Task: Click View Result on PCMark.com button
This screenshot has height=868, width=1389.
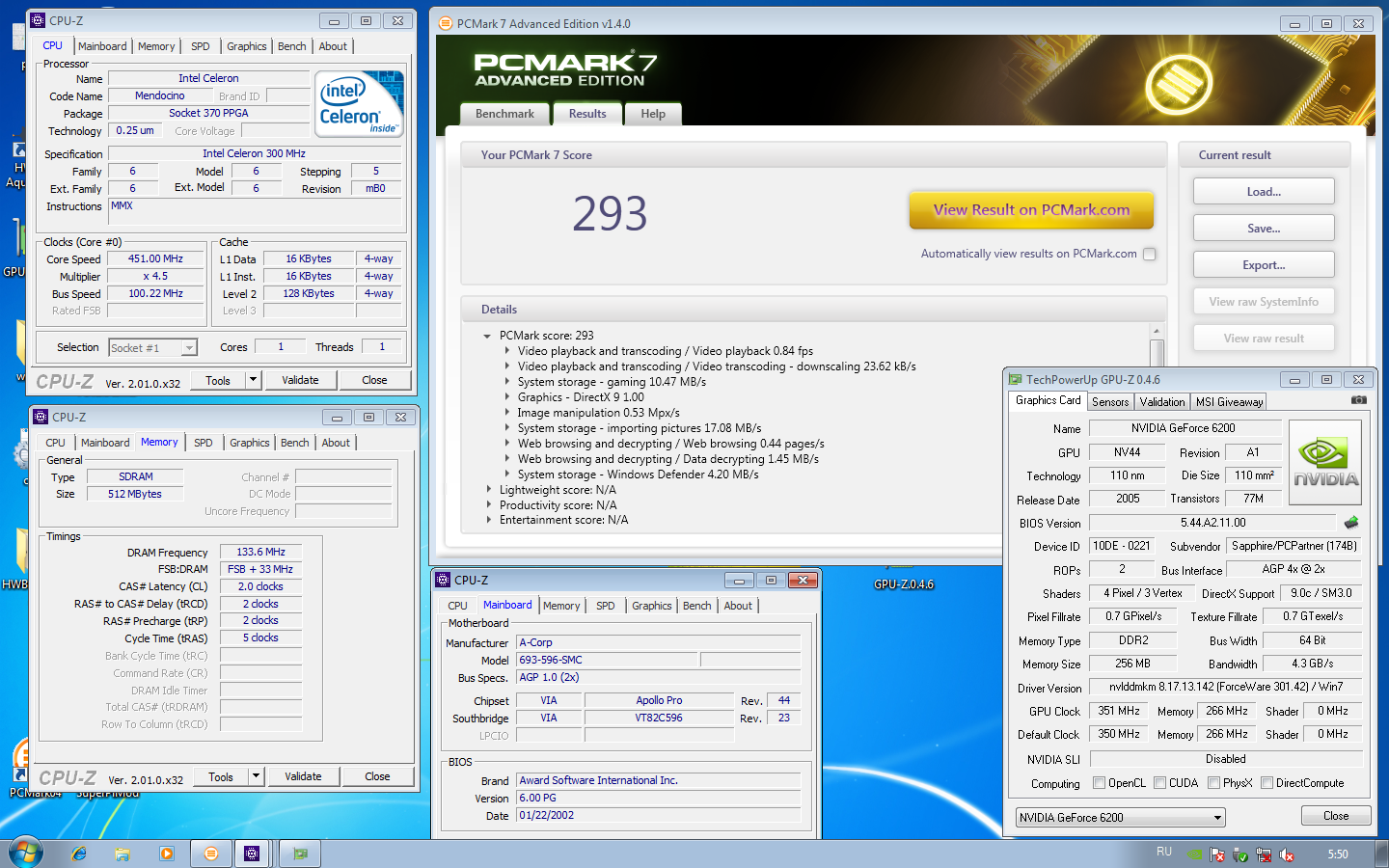Action: pyautogui.click(x=1031, y=210)
